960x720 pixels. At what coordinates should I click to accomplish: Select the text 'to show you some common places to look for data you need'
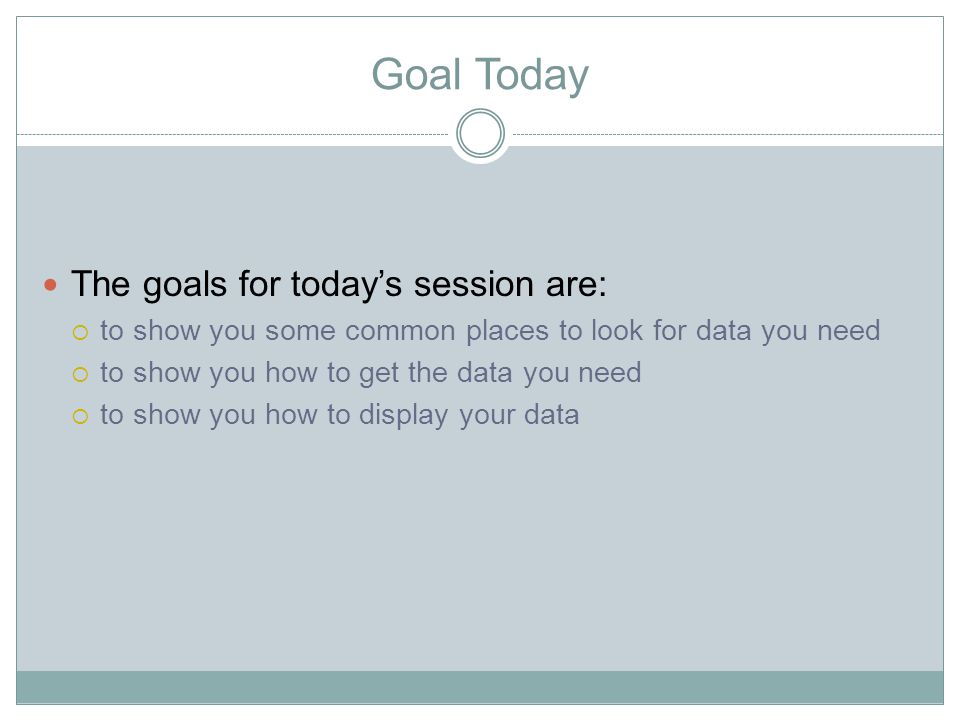[x=490, y=331]
